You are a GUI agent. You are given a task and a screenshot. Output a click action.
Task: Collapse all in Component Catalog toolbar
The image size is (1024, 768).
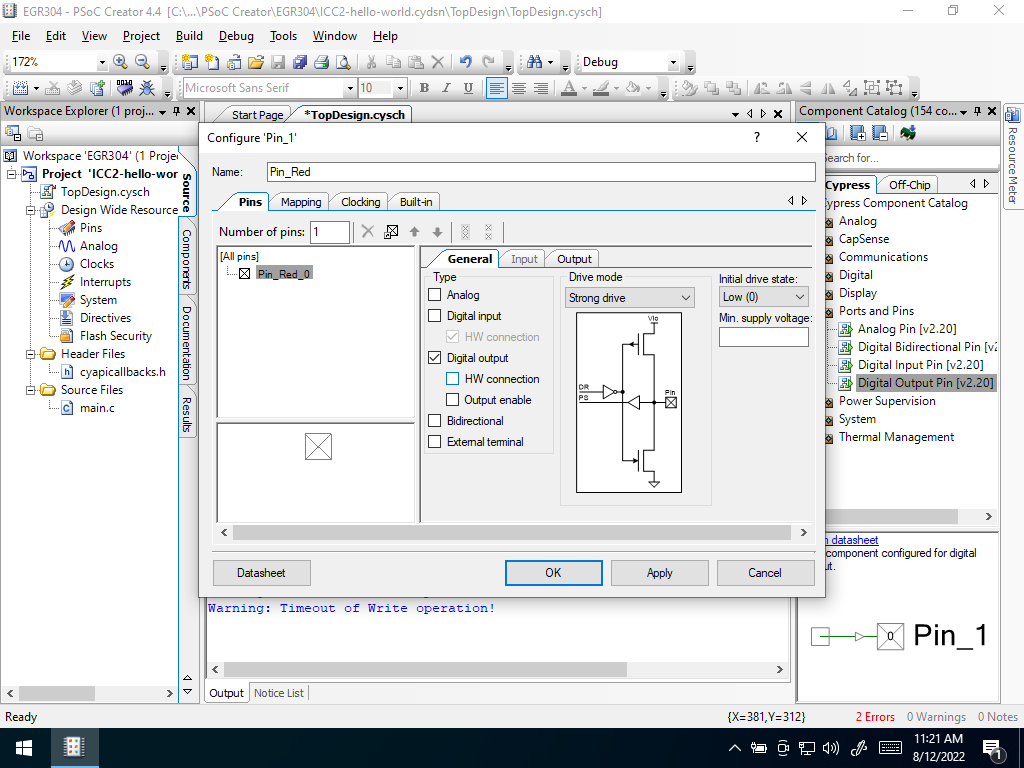(880, 133)
